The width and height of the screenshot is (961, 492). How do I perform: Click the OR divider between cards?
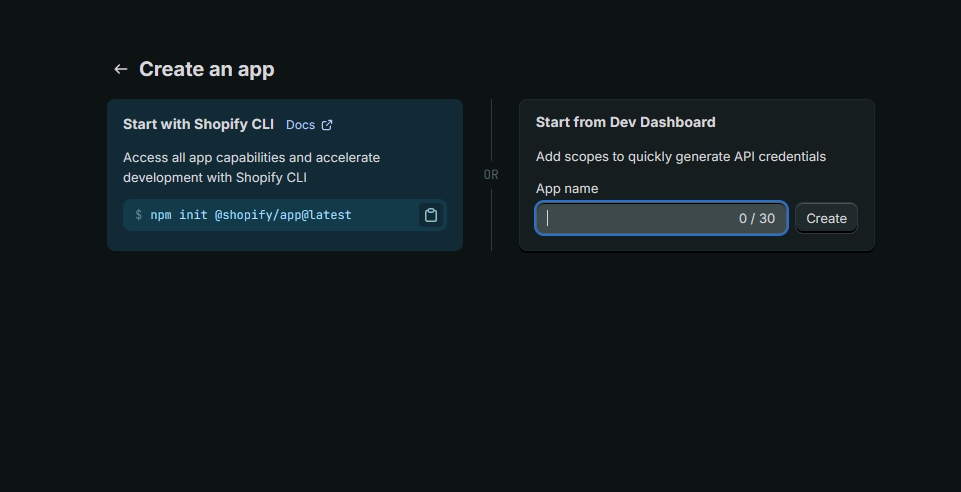(491, 174)
